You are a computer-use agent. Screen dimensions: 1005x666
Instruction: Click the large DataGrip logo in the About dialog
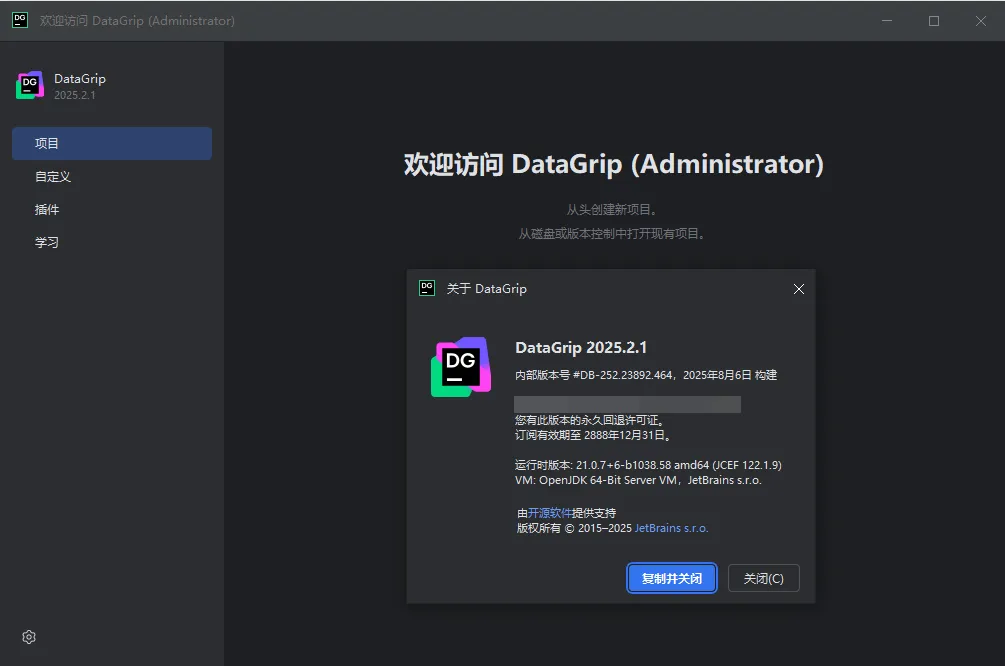(x=460, y=367)
